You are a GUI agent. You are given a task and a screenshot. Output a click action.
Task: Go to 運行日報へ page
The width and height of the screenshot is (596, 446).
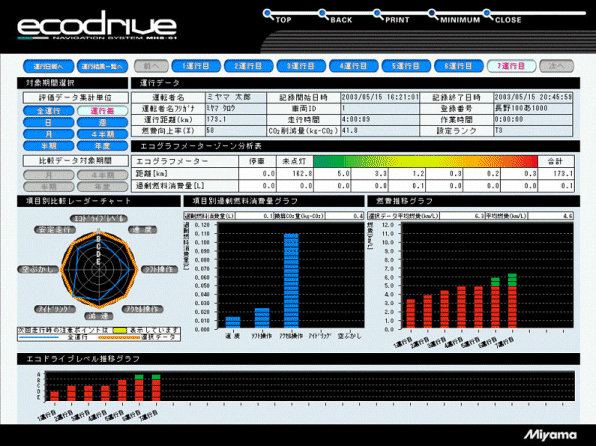point(49,66)
